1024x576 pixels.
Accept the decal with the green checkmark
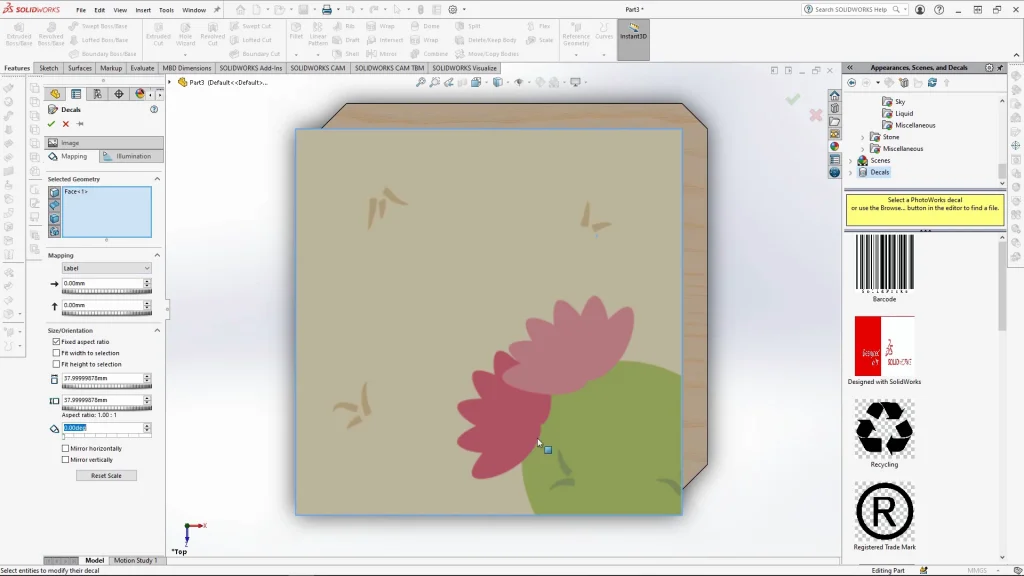[x=51, y=124]
